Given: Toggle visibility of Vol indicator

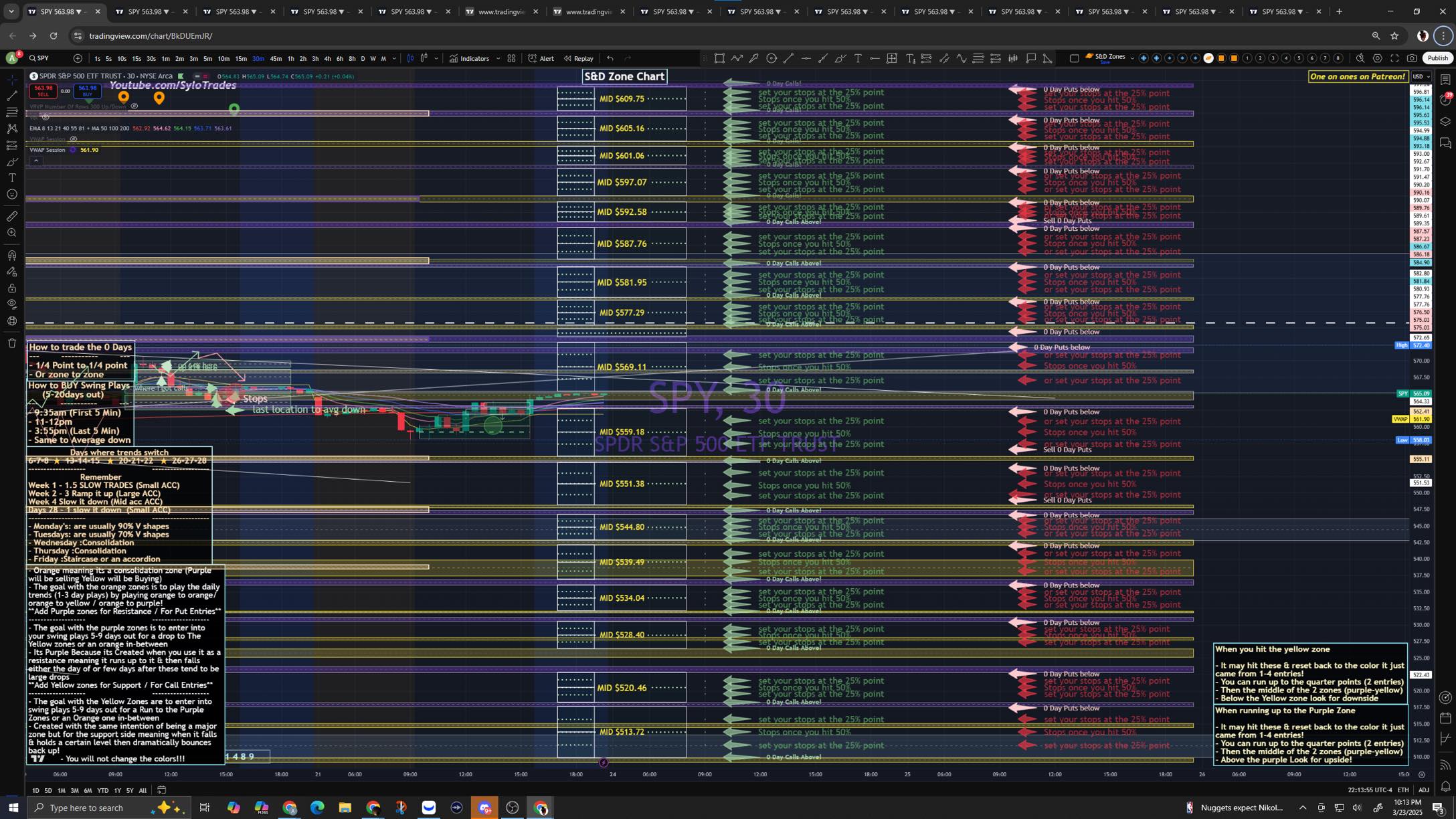Looking at the screenshot, I should 45,117.
